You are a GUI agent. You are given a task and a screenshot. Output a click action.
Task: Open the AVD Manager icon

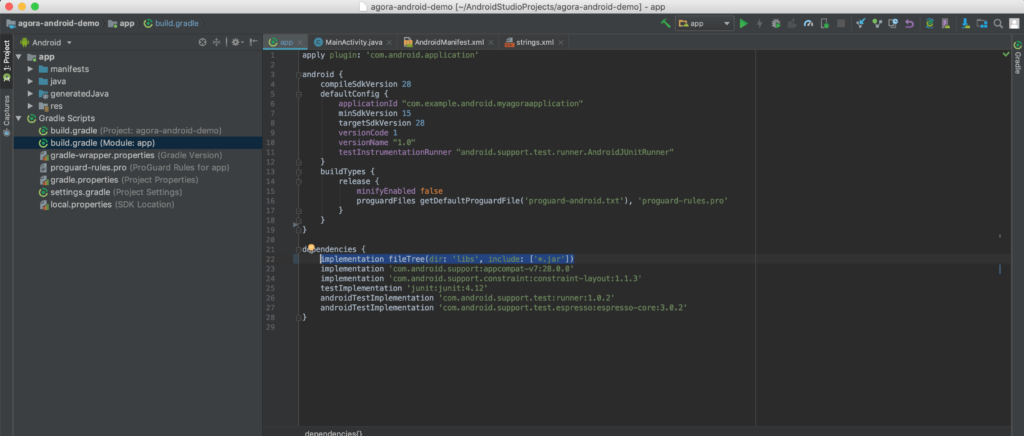pos(946,23)
